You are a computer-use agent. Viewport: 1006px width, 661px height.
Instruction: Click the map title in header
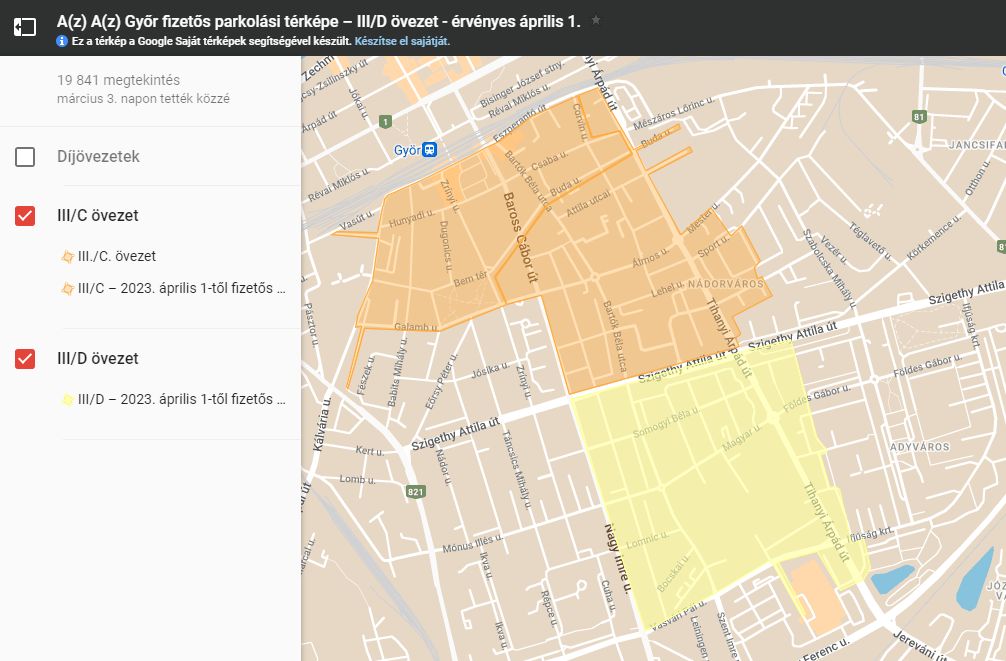(318, 21)
